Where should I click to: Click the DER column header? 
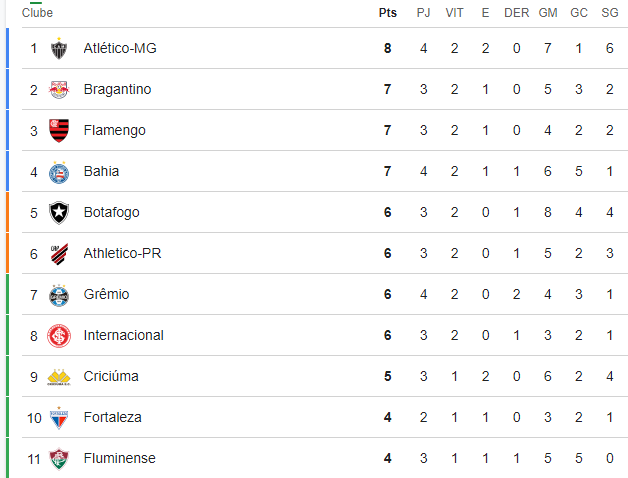(x=517, y=13)
